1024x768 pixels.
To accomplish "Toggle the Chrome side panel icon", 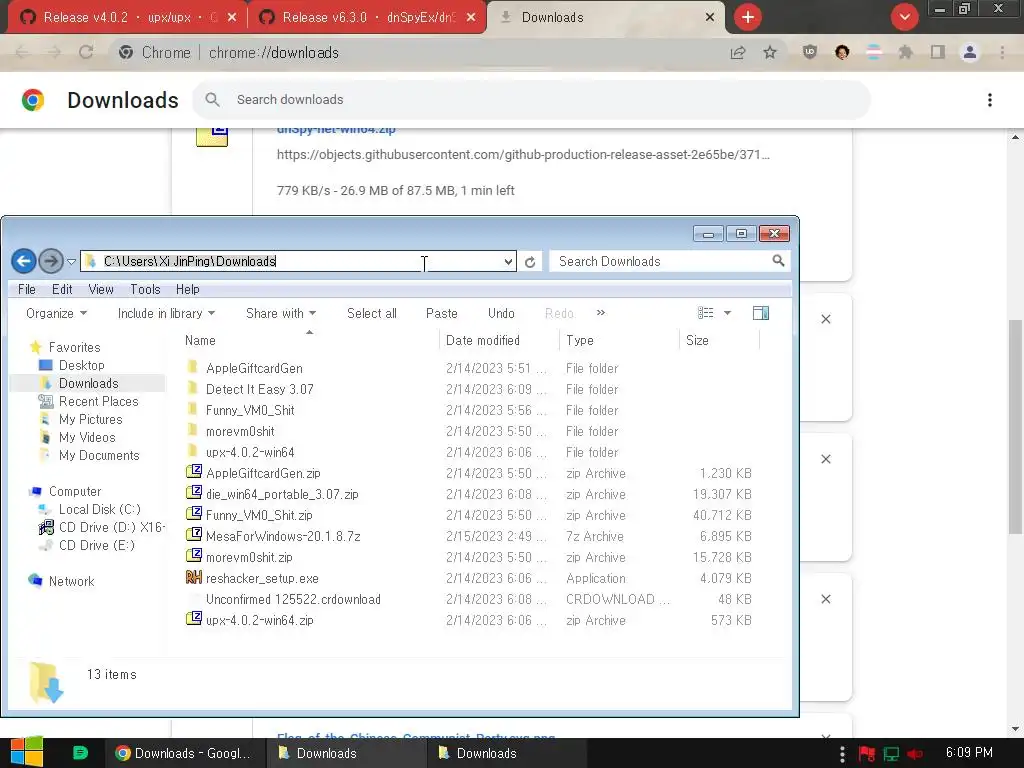I will 938,52.
